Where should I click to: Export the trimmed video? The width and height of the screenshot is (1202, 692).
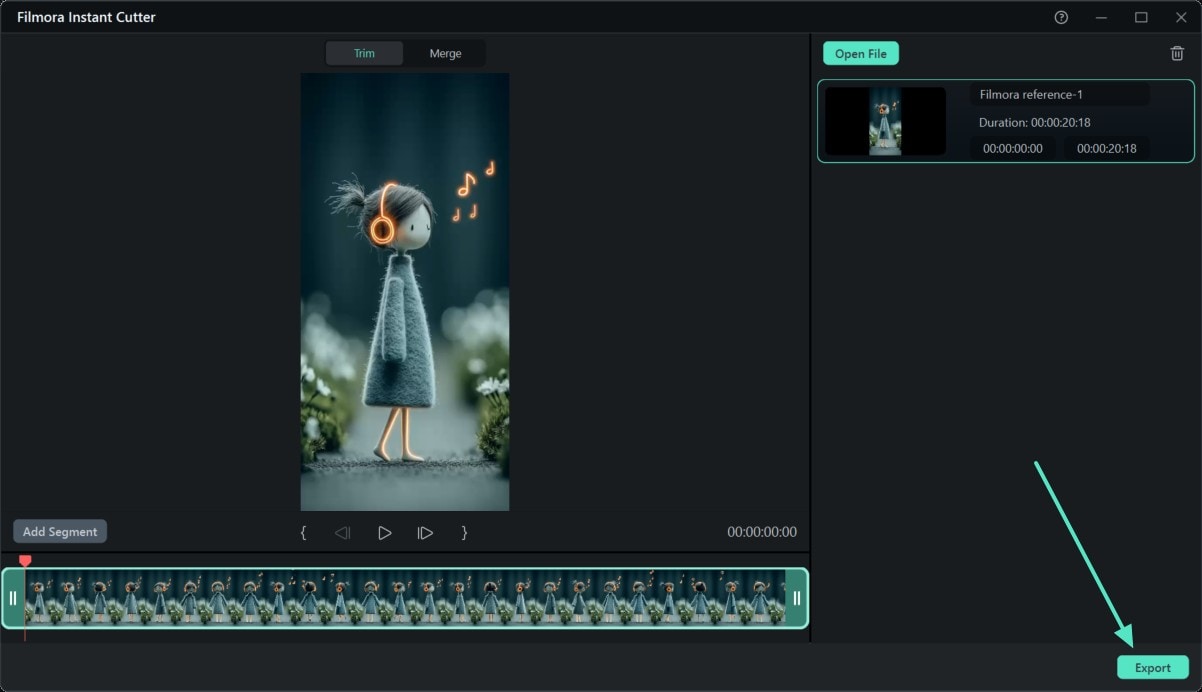(1152, 668)
